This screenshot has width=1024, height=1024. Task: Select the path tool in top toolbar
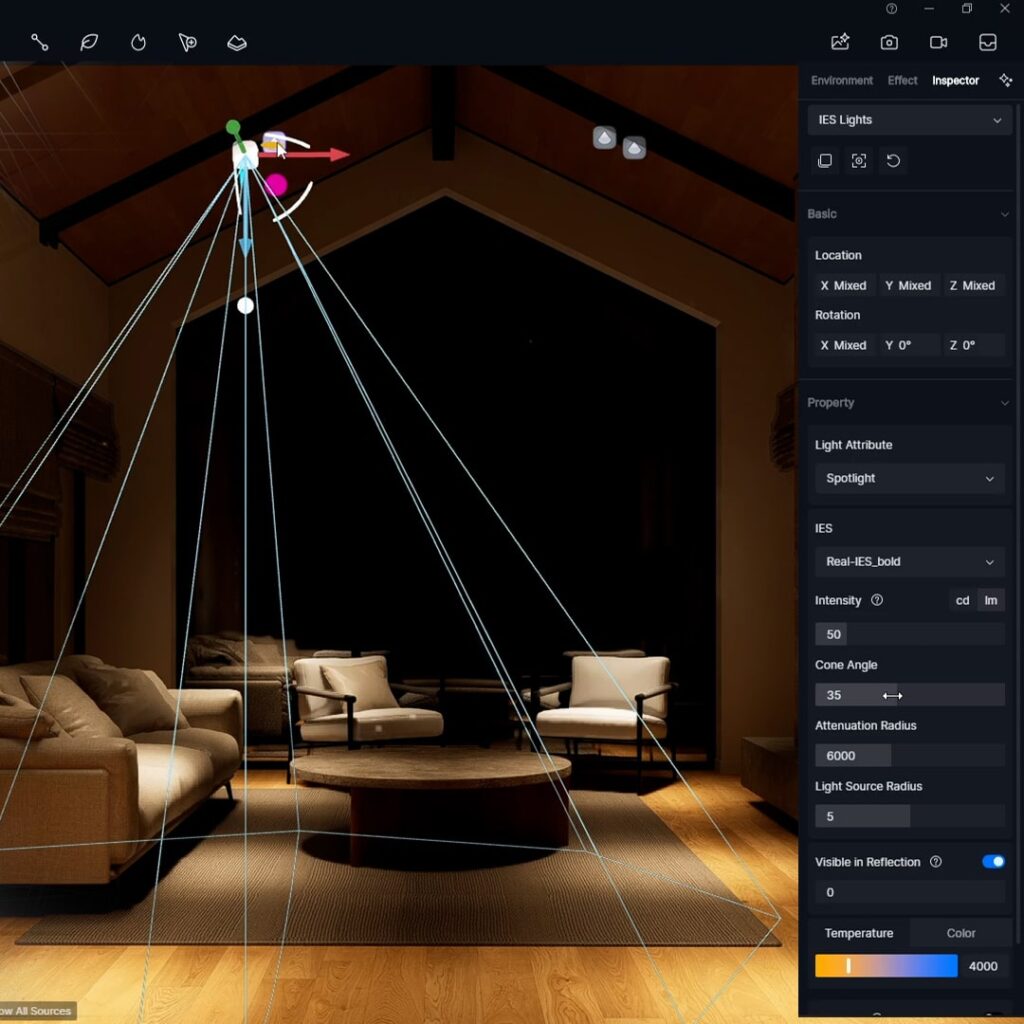[x=40, y=42]
